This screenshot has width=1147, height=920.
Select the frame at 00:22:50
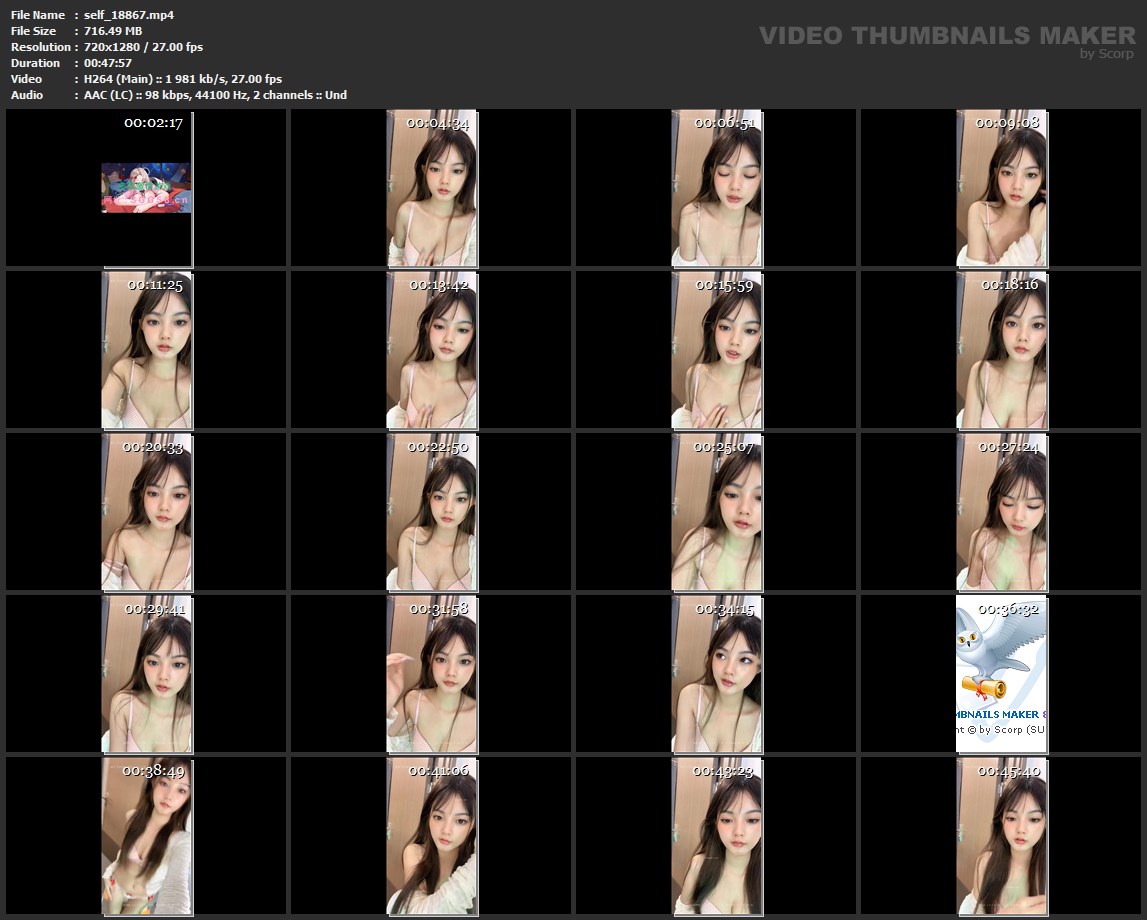(x=431, y=512)
